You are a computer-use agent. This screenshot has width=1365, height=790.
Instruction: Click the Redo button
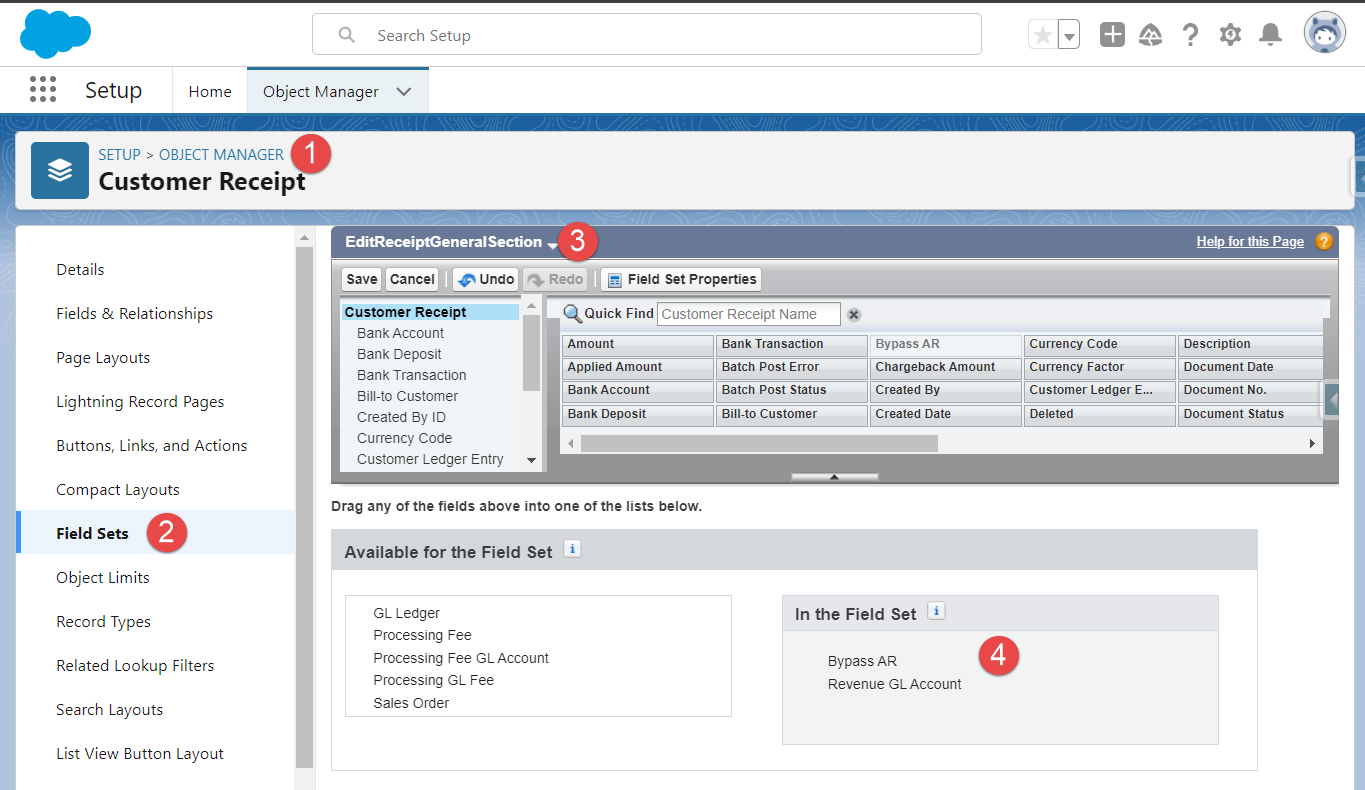[x=556, y=279]
